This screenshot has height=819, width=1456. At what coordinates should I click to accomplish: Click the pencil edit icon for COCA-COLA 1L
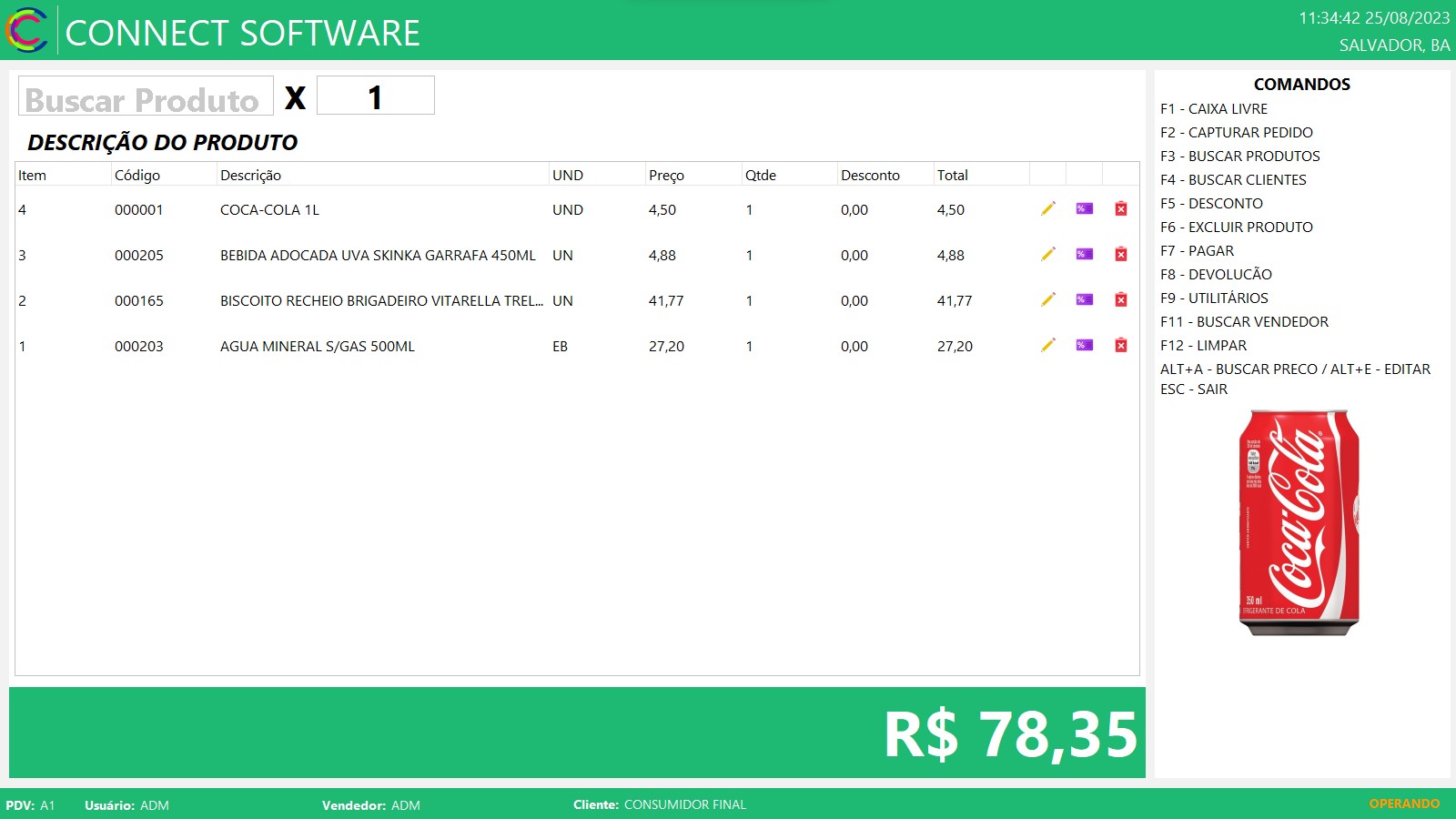click(1048, 209)
